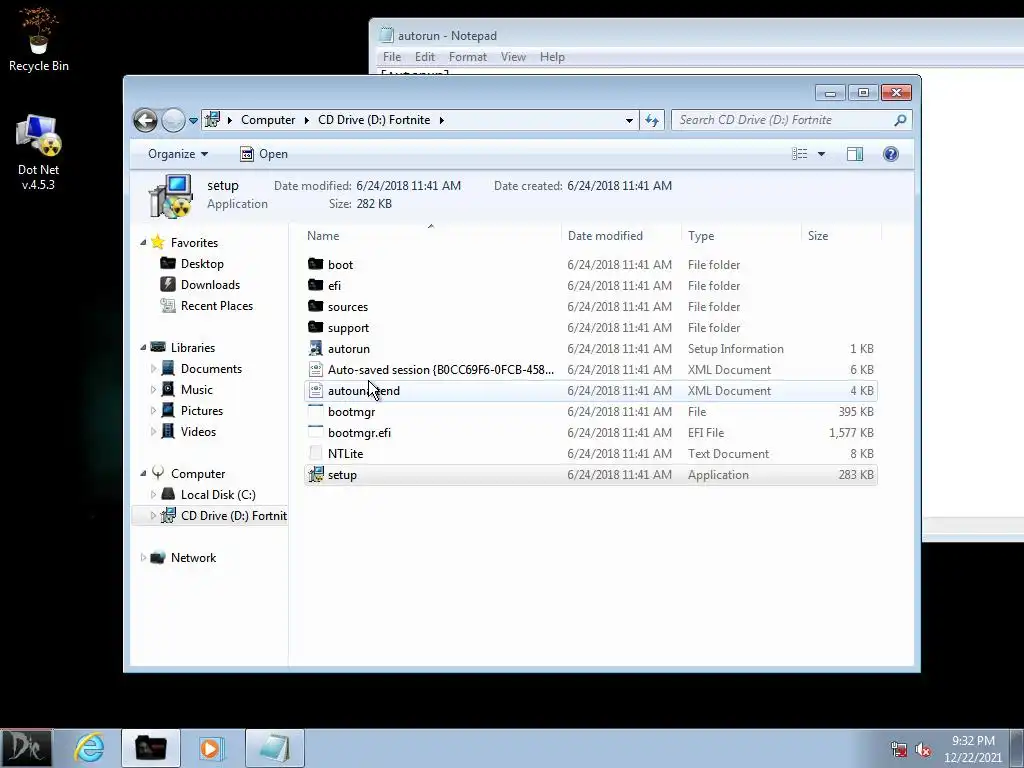Toggle the preview pane icon
The image size is (1024, 768).
point(855,154)
